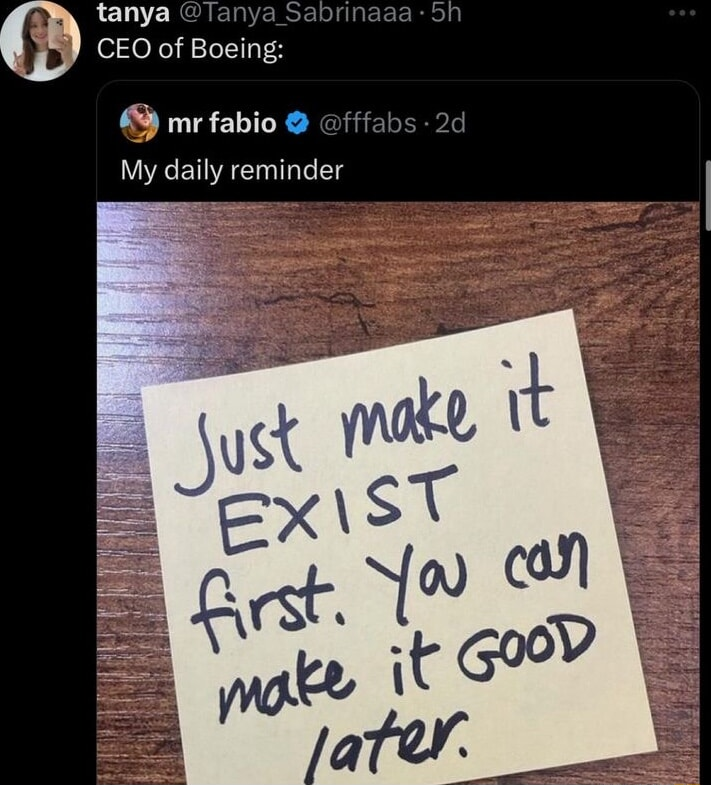711x785 pixels.
Task: Visit the @fffabs handle
Action: pyautogui.click(x=368, y=123)
